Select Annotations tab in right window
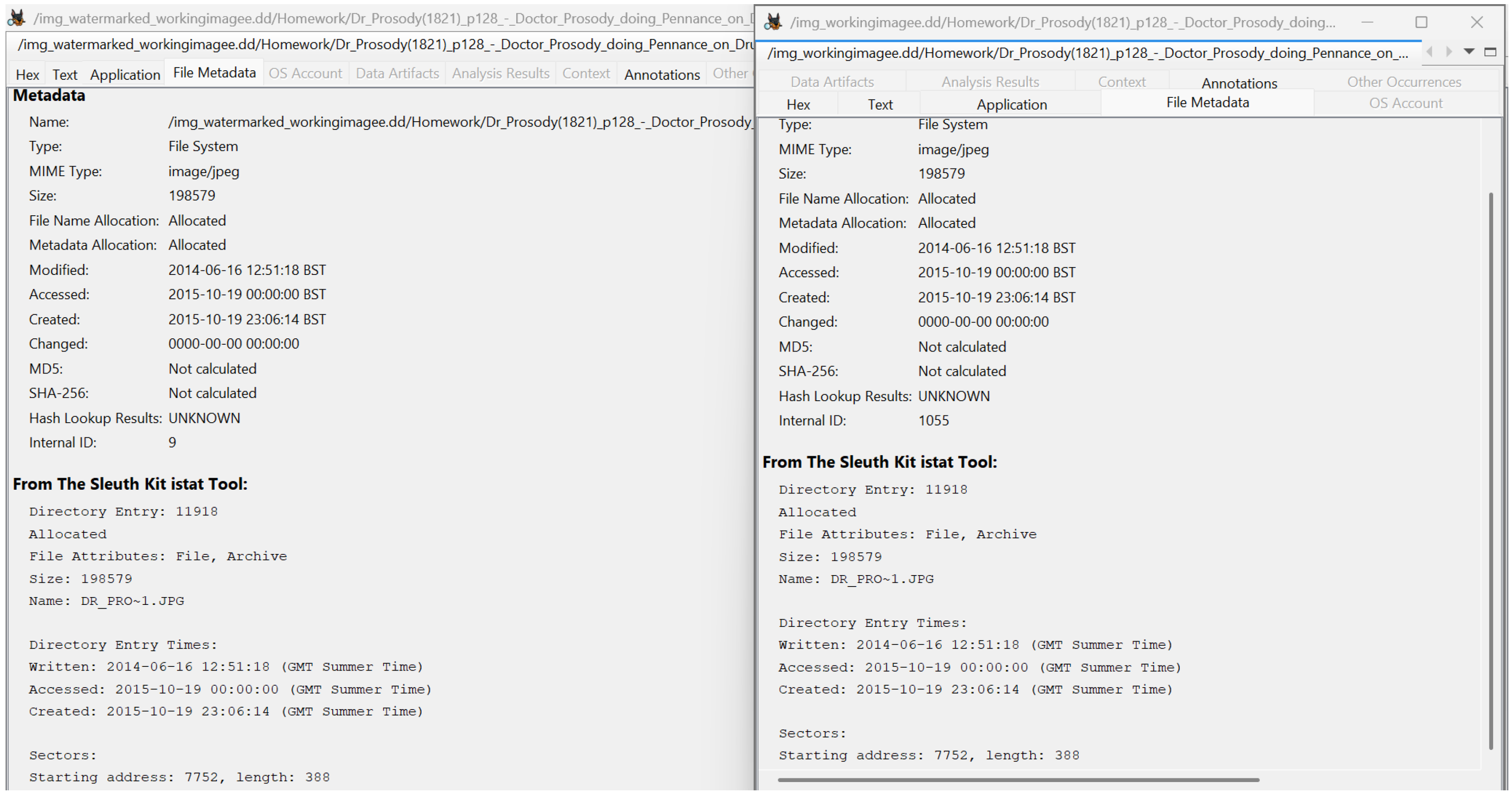Screen dimensions: 1512x794 pyautogui.click(x=1239, y=83)
